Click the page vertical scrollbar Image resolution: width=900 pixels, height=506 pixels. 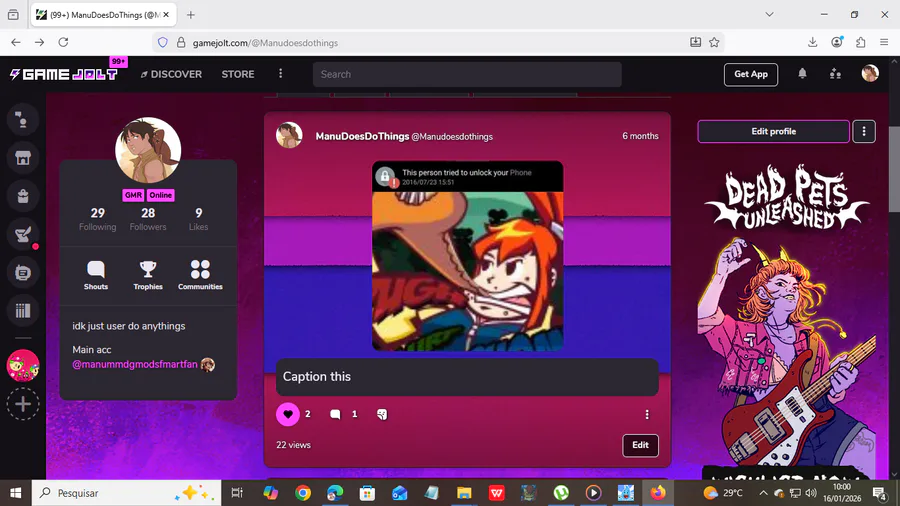click(894, 169)
